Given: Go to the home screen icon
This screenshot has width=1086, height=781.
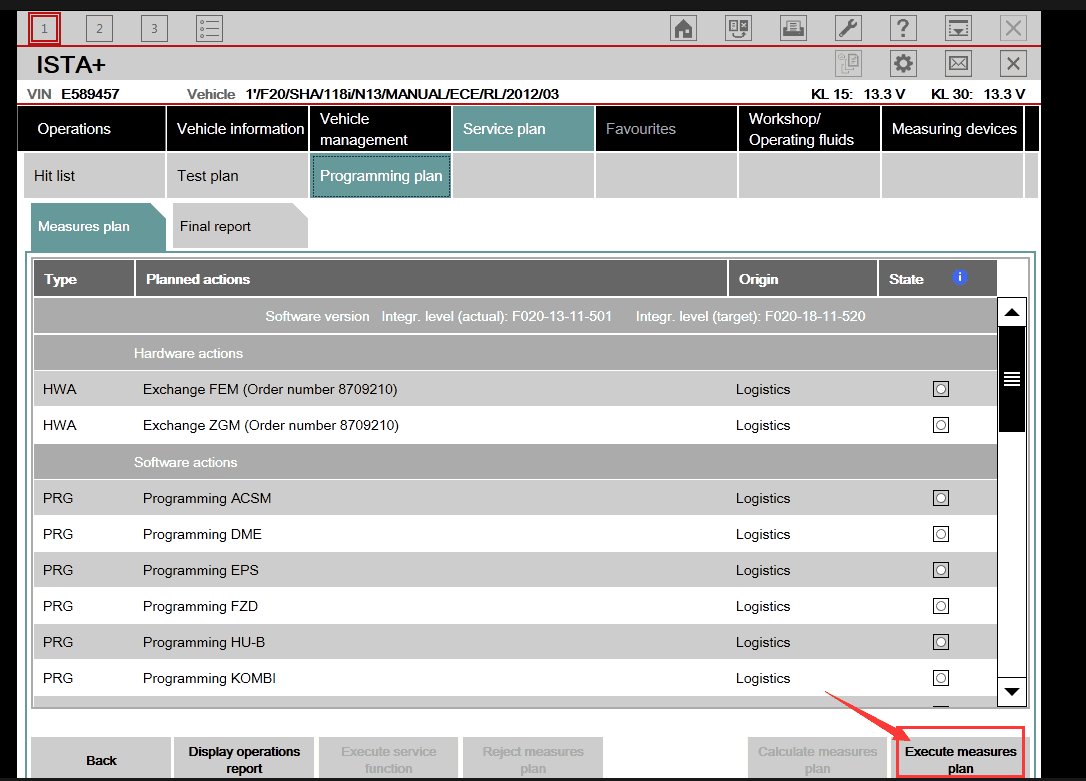Looking at the screenshot, I should pyautogui.click(x=684, y=28).
